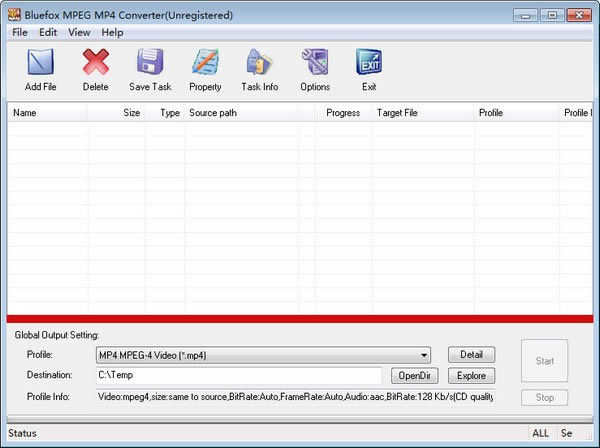This screenshot has height=448, width=600.
Task: Click the Profile Info text field
Action: [295, 397]
